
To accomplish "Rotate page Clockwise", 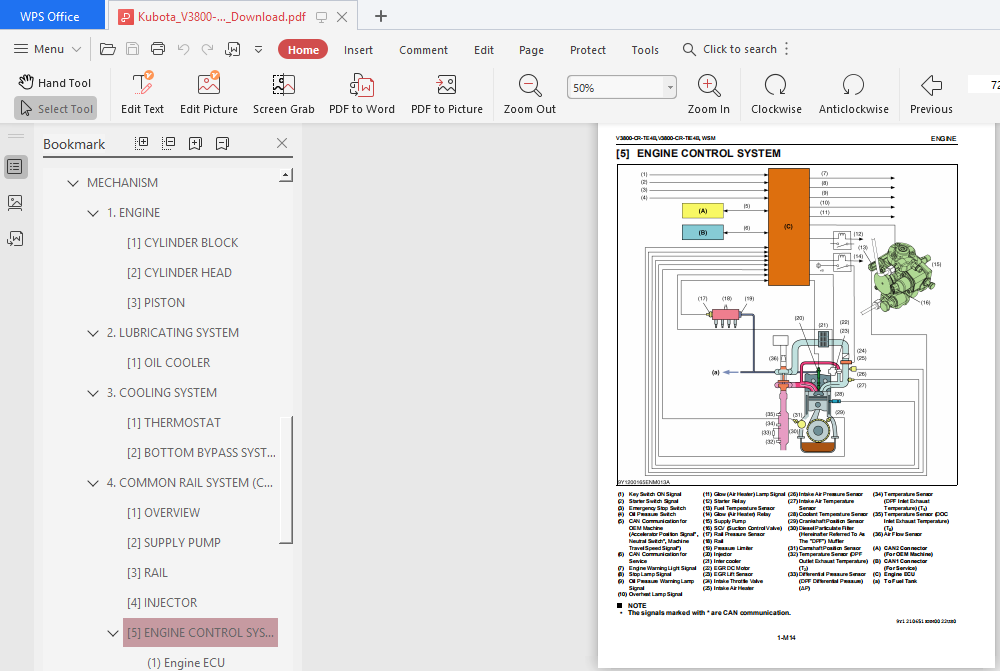I will pos(776,93).
